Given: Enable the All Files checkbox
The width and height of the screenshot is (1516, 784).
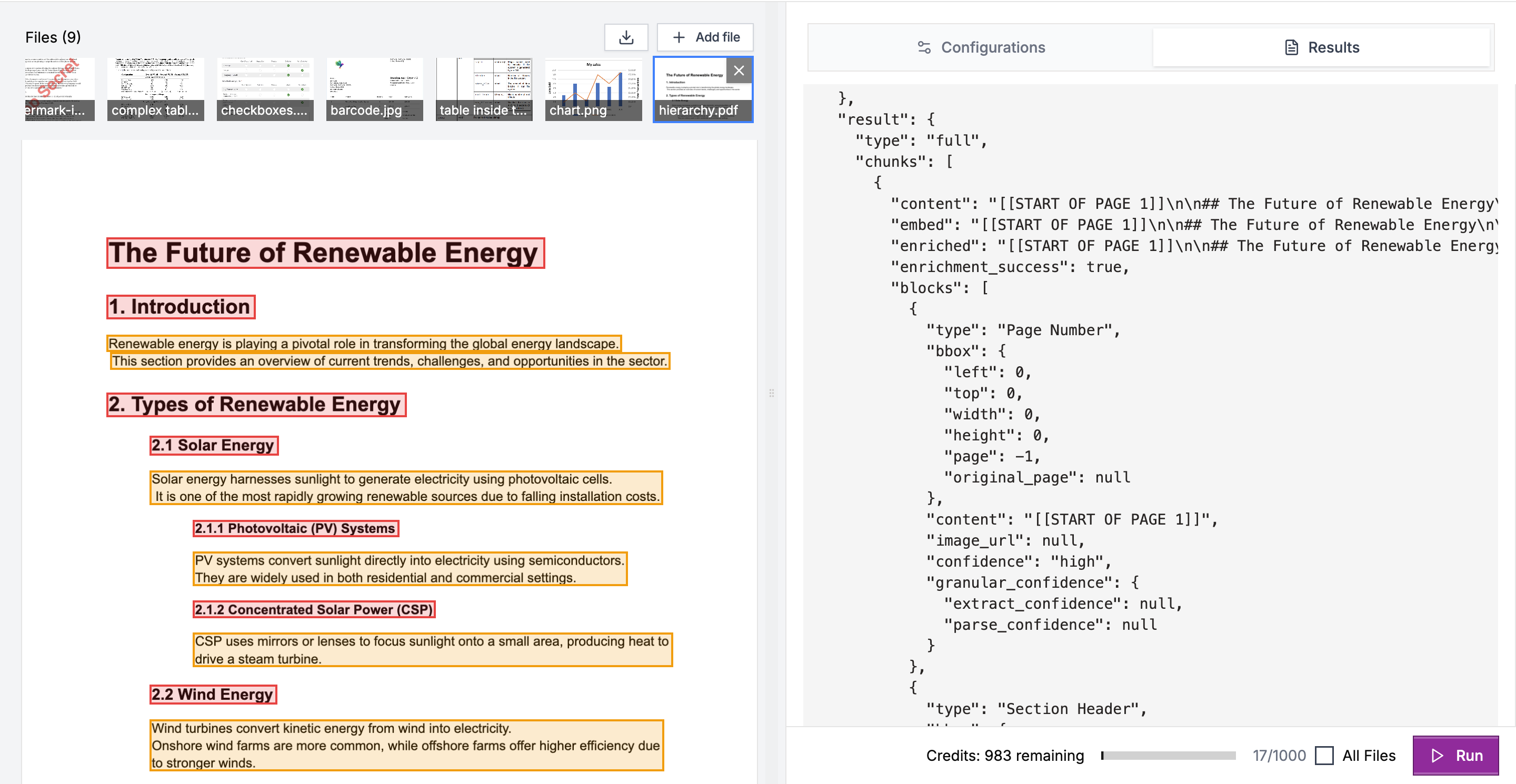Looking at the screenshot, I should point(1325,755).
